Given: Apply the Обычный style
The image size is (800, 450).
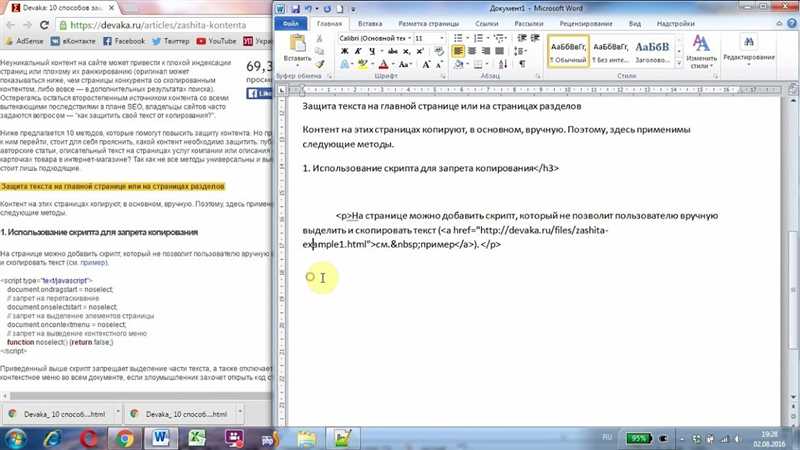Looking at the screenshot, I should pos(568,51).
